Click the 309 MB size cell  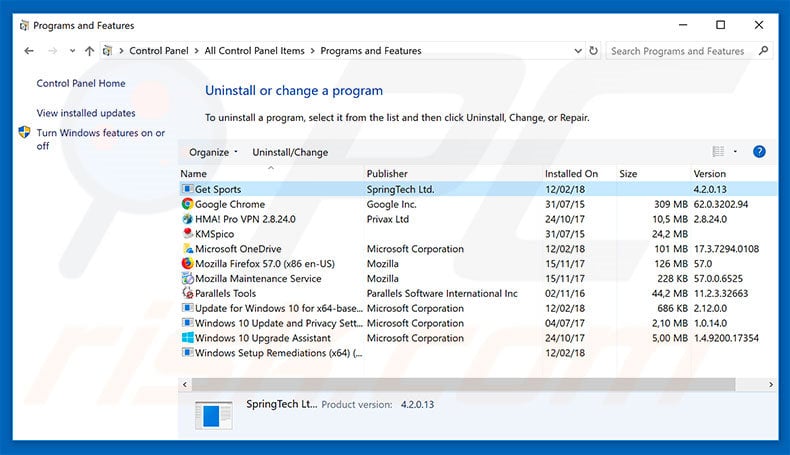[x=671, y=204]
